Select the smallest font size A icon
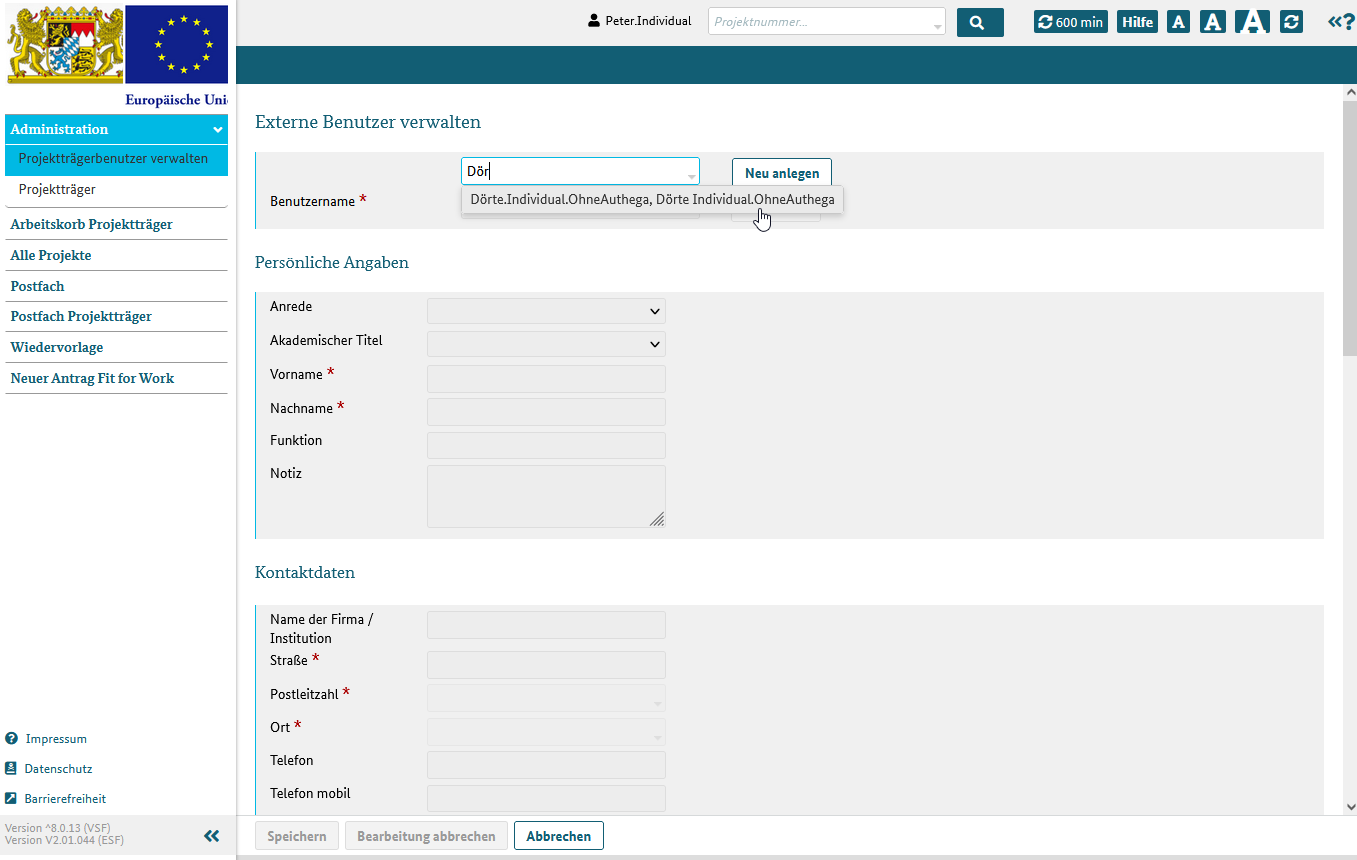Screen dimensions: 1357x860 tap(1178, 22)
